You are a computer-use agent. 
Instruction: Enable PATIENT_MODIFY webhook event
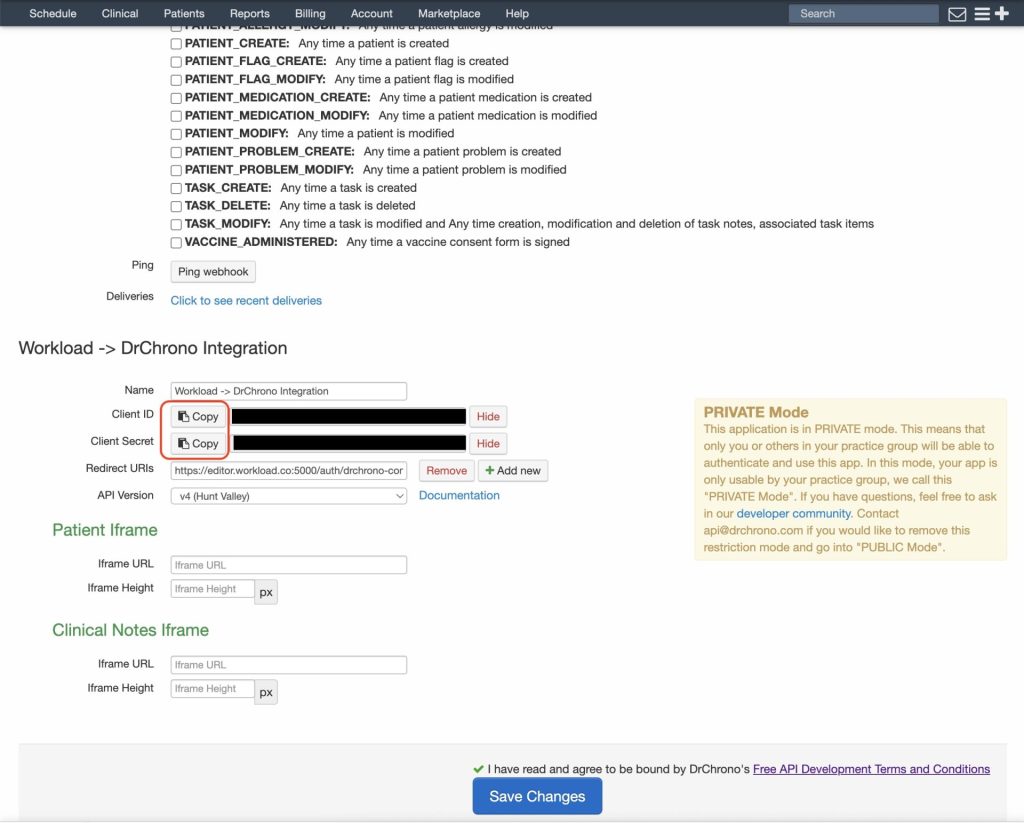click(176, 134)
